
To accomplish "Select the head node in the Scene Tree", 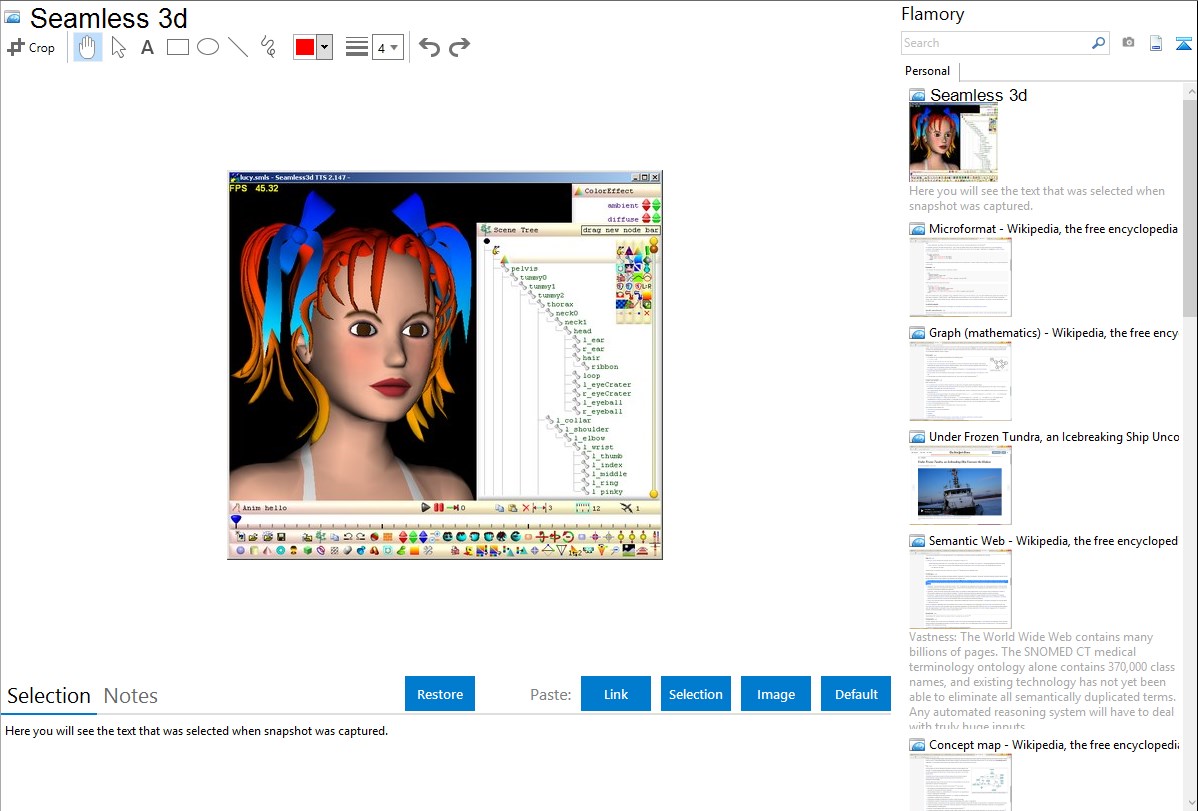I will (x=582, y=331).
